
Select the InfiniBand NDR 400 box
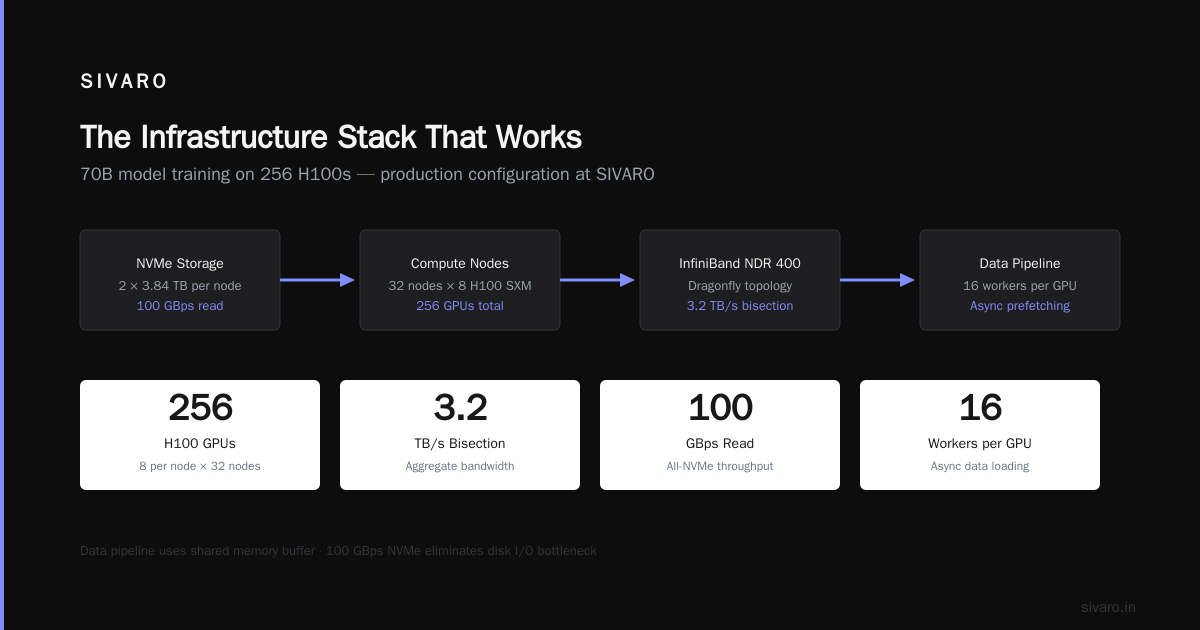(x=740, y=280)
